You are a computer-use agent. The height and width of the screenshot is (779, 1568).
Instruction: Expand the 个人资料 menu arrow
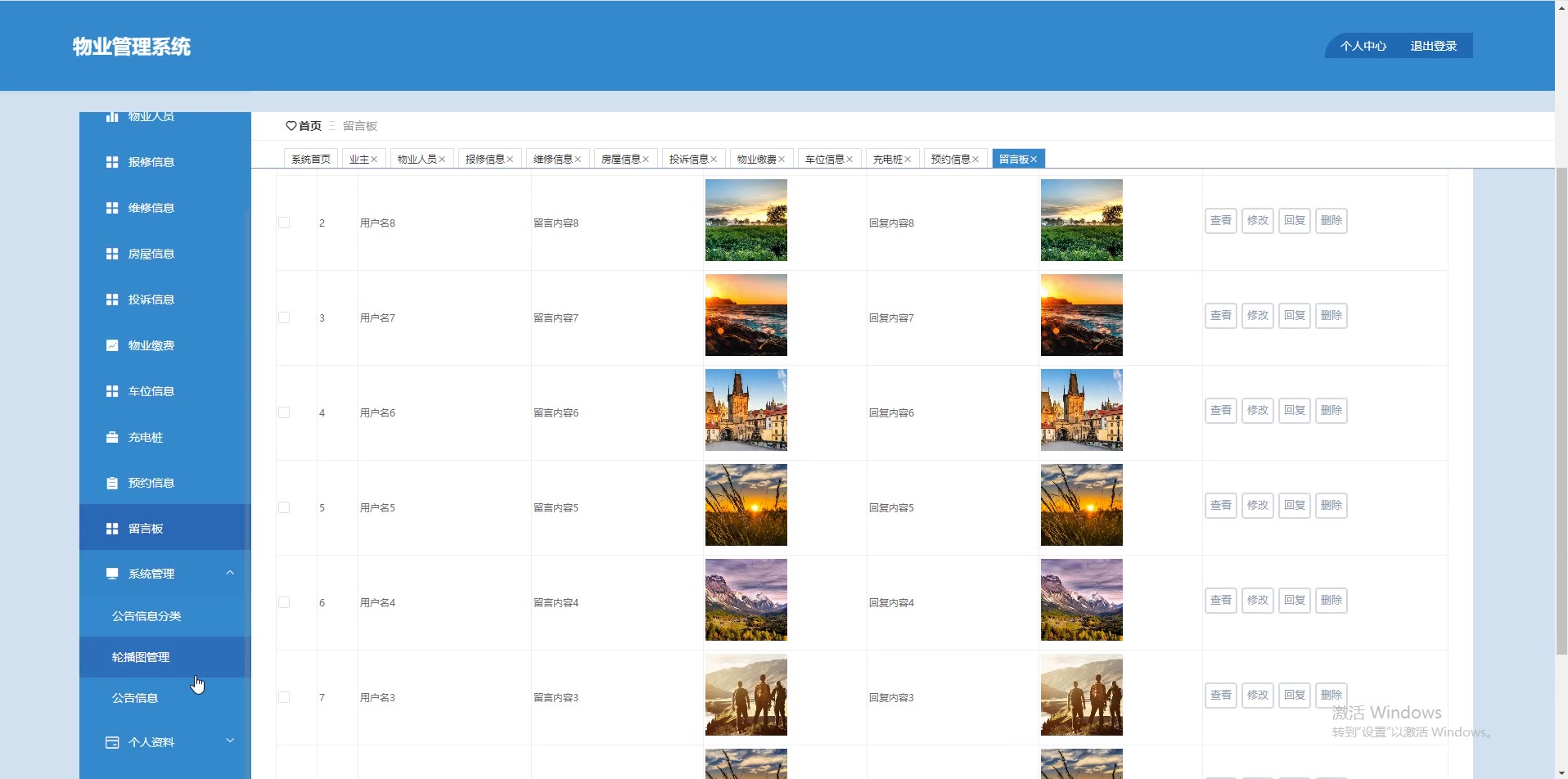(x=230, y=741)
